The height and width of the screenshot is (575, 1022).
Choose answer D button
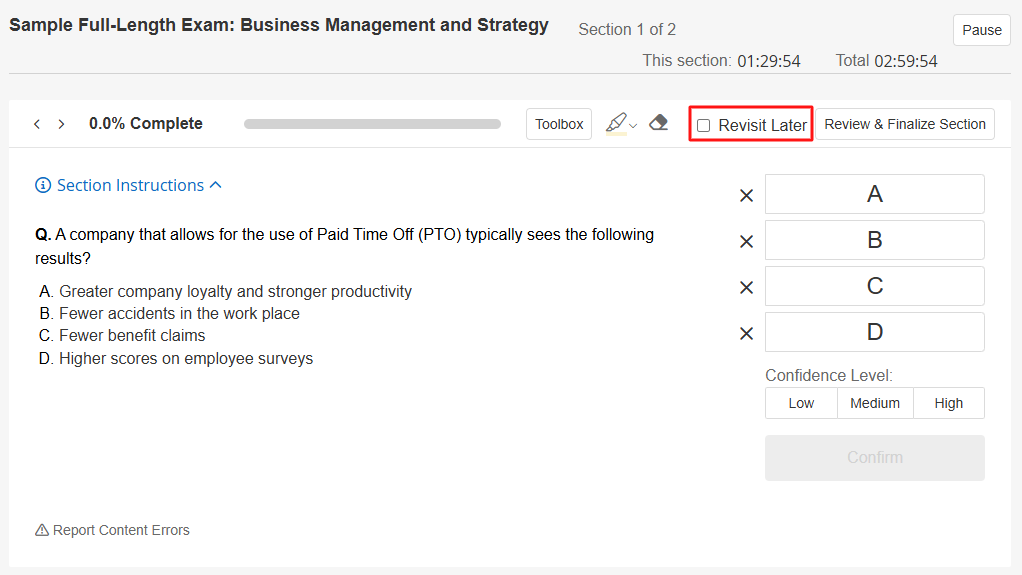tap(875, 332)
